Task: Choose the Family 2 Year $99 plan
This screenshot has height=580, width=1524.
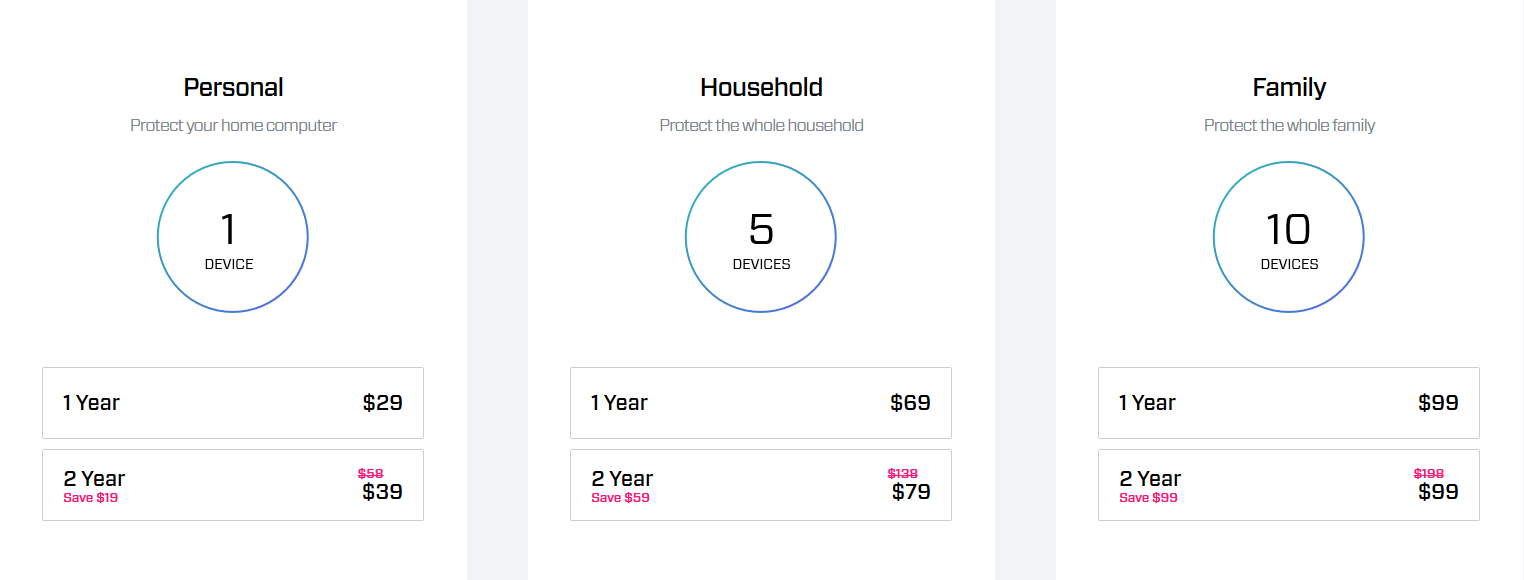Action: tap(1289, 485)
